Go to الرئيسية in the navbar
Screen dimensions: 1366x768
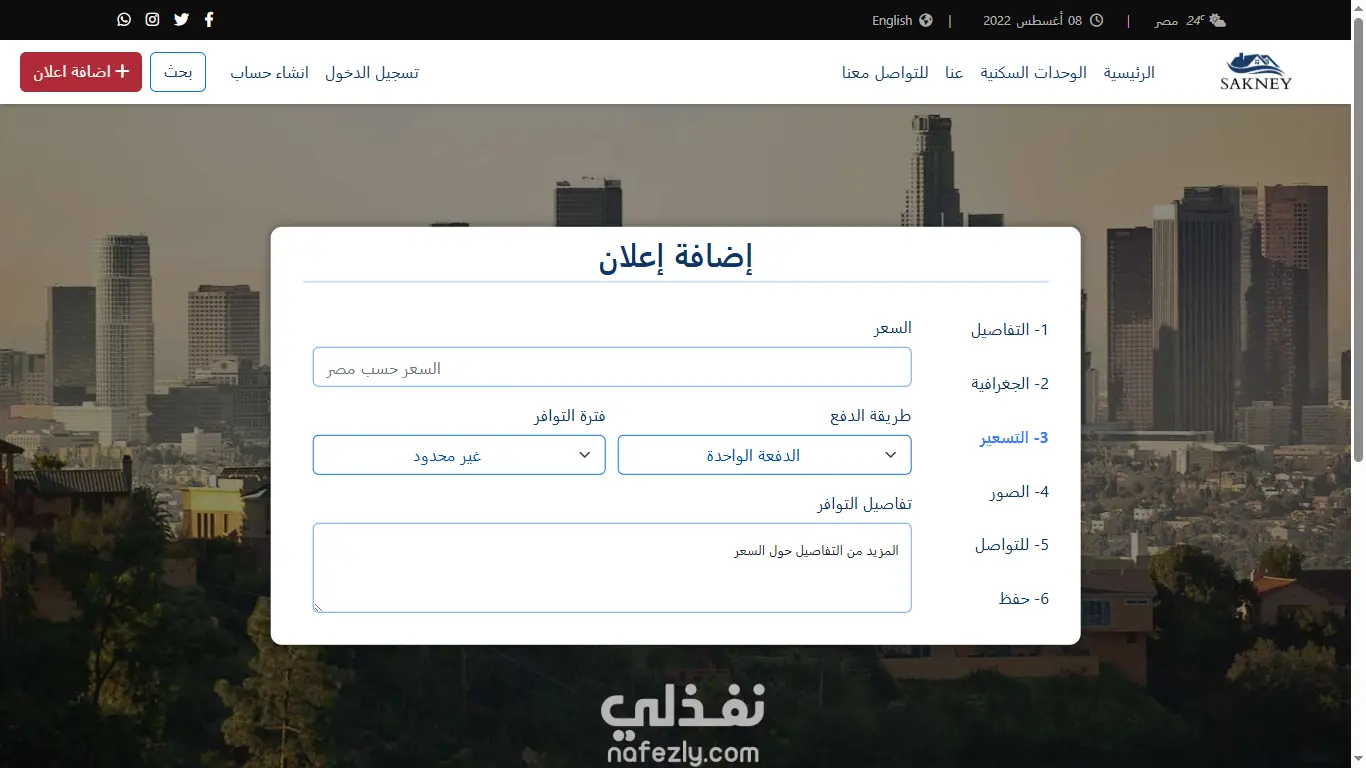point(1129,73)
